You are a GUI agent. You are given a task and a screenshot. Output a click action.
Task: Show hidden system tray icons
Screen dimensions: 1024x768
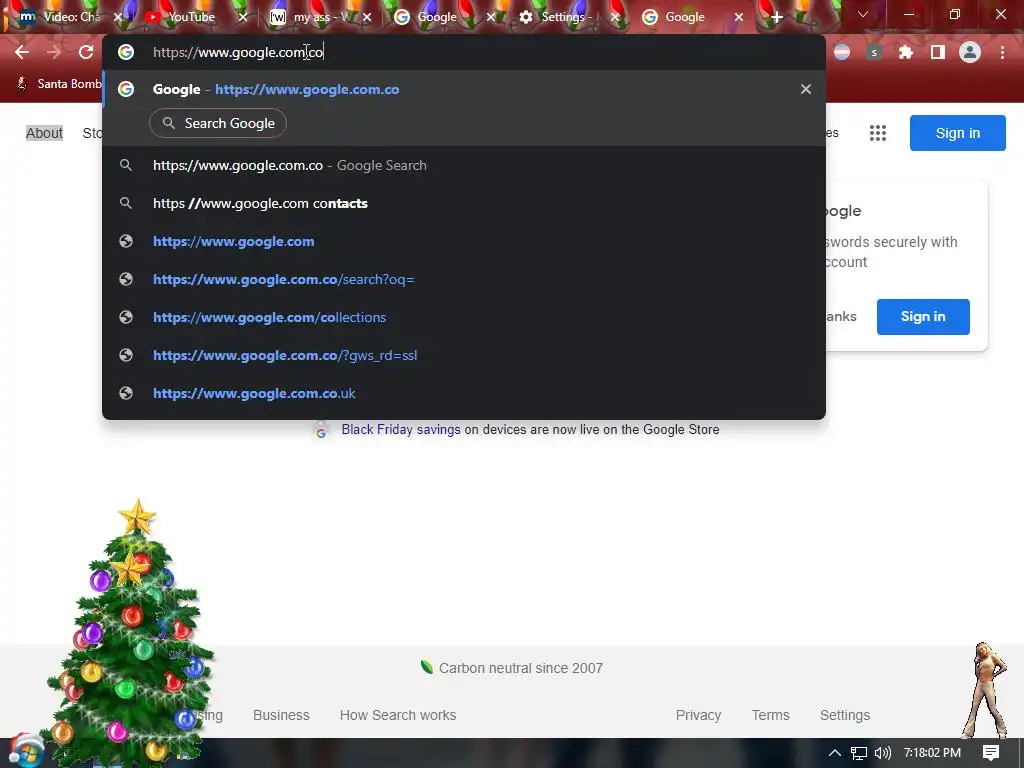click(x=834, y=753)
